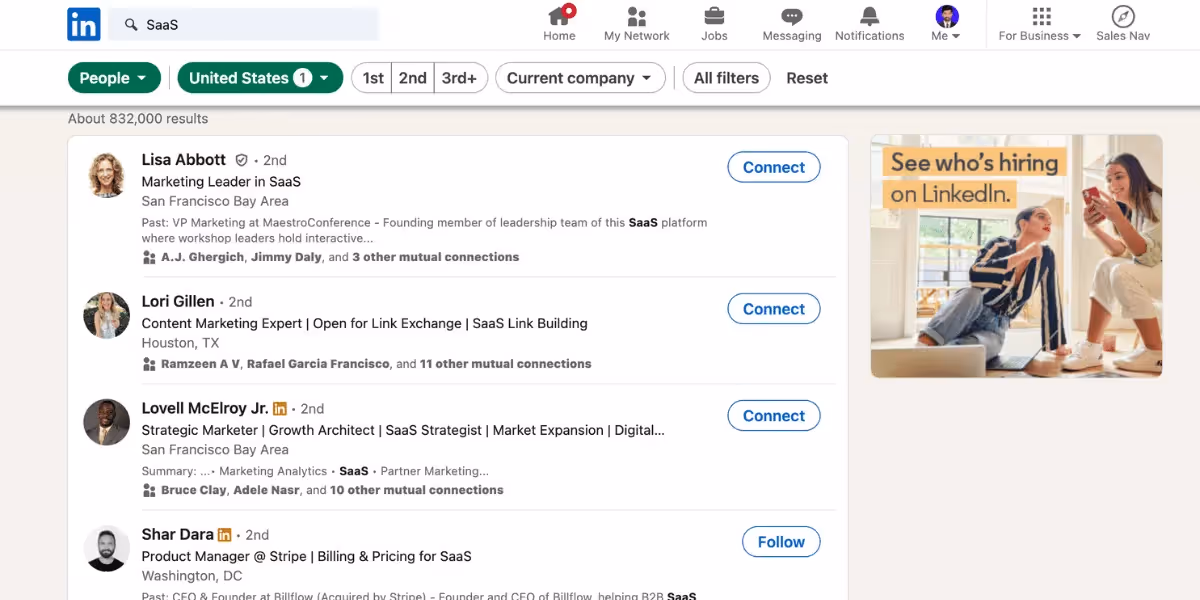Open the Messaging chat icon
This screenshot has width=1200, height=600.
(792, 16)
